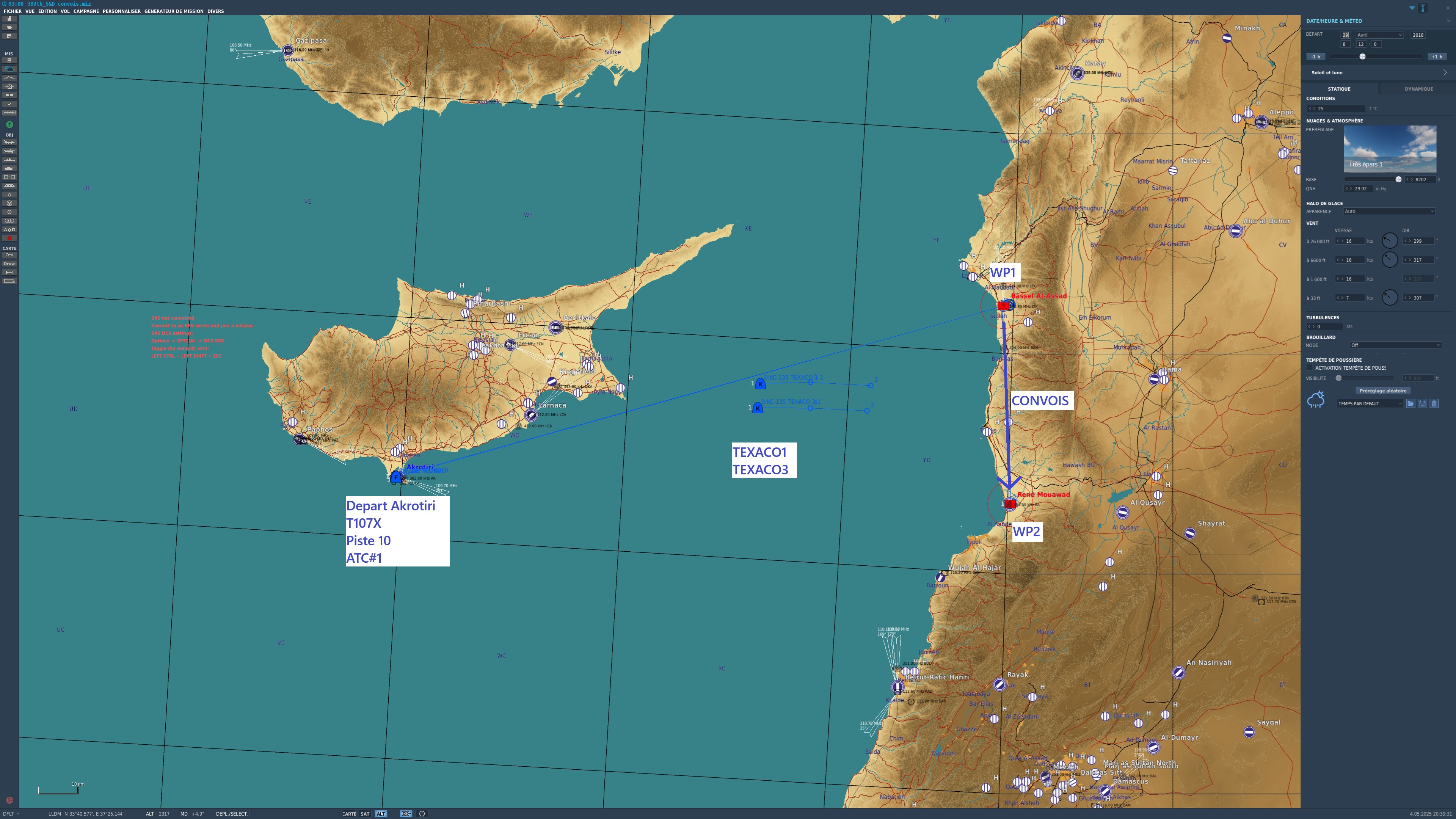Toggle the ALT map mode button

(x=381, y=814)
